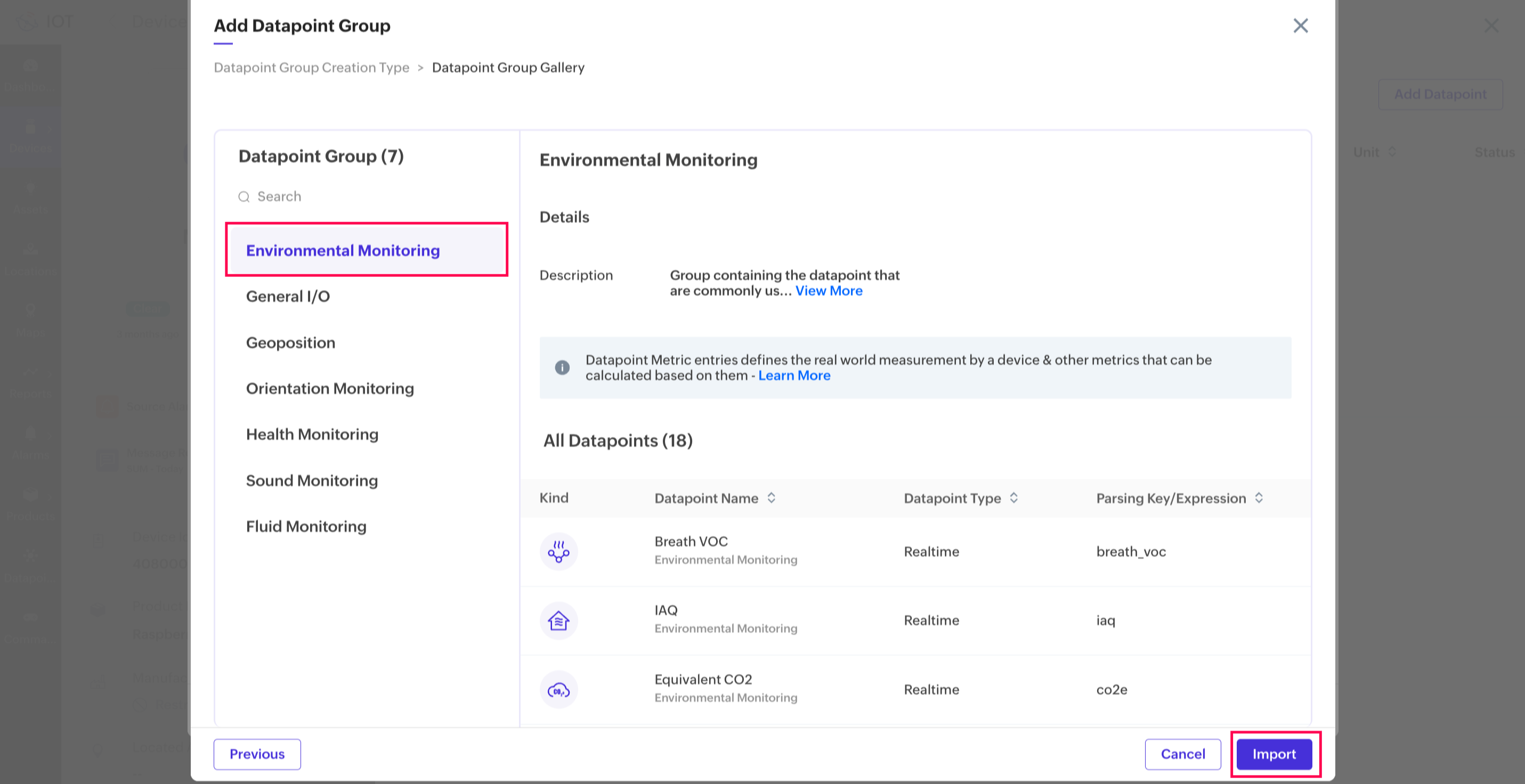Click the Breath VOC datapoint icon
Image resolution: width=1525 pixels, height=784 pixels.
[x=558, y=551]
